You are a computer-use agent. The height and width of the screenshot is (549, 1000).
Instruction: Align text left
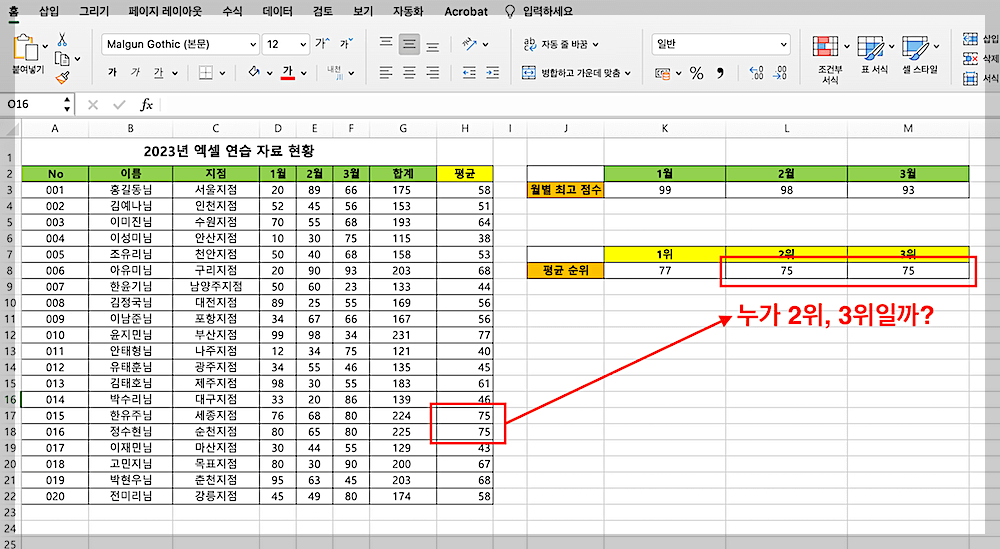coord(386,73)
